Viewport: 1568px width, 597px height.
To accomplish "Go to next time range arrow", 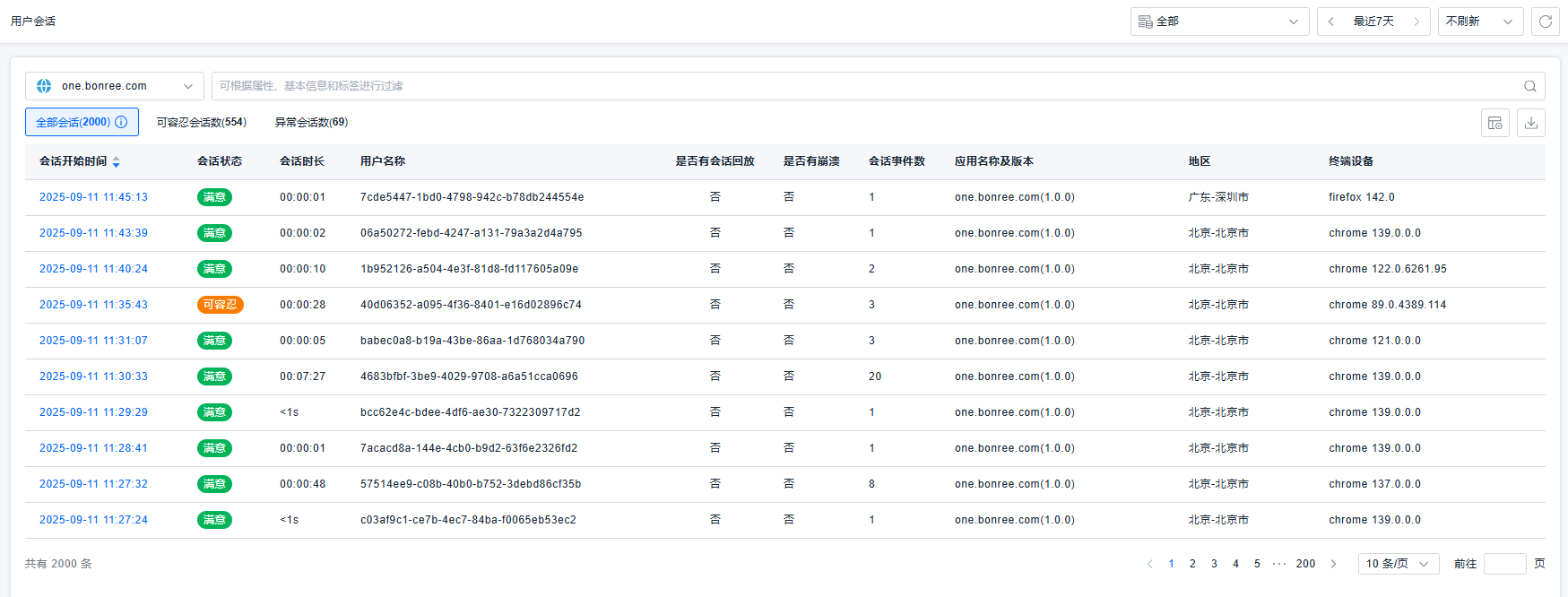I will point(1416,22).
